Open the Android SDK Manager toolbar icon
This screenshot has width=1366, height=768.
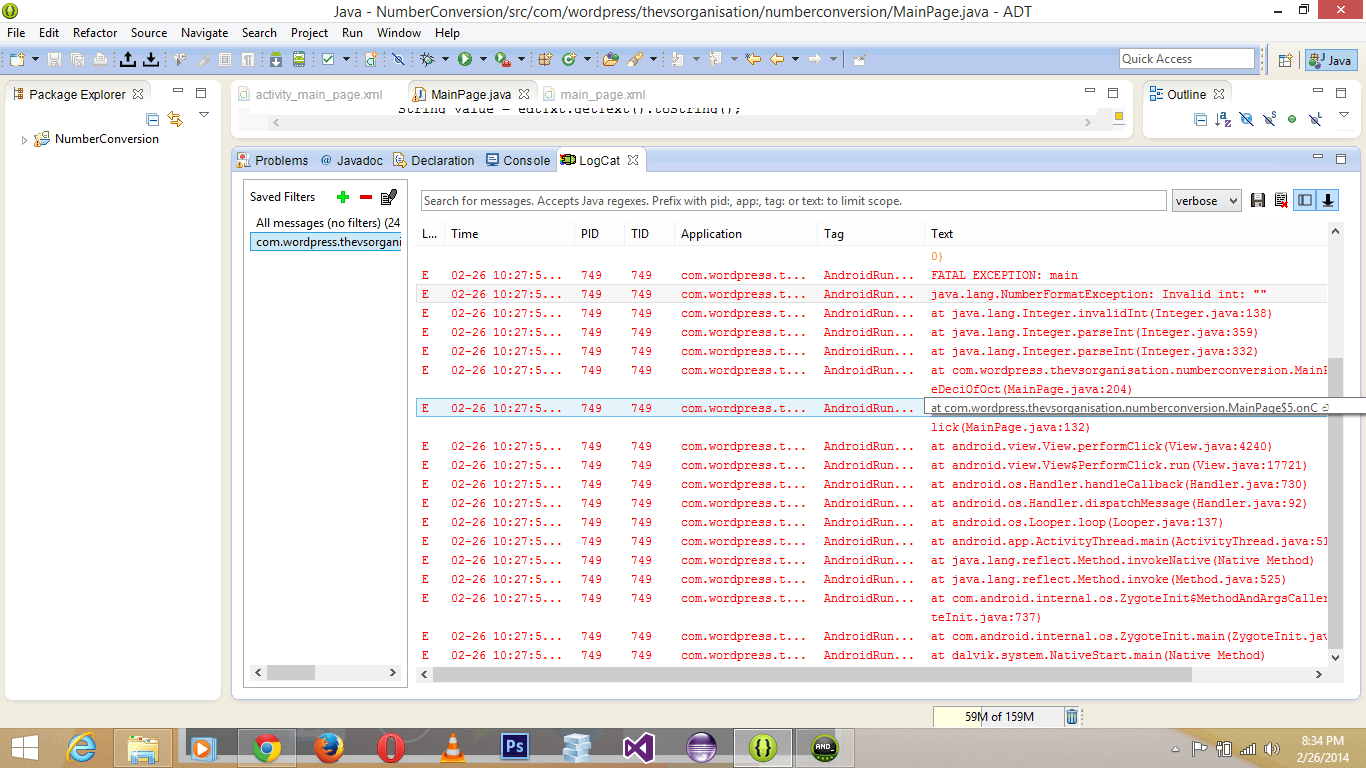276,60
